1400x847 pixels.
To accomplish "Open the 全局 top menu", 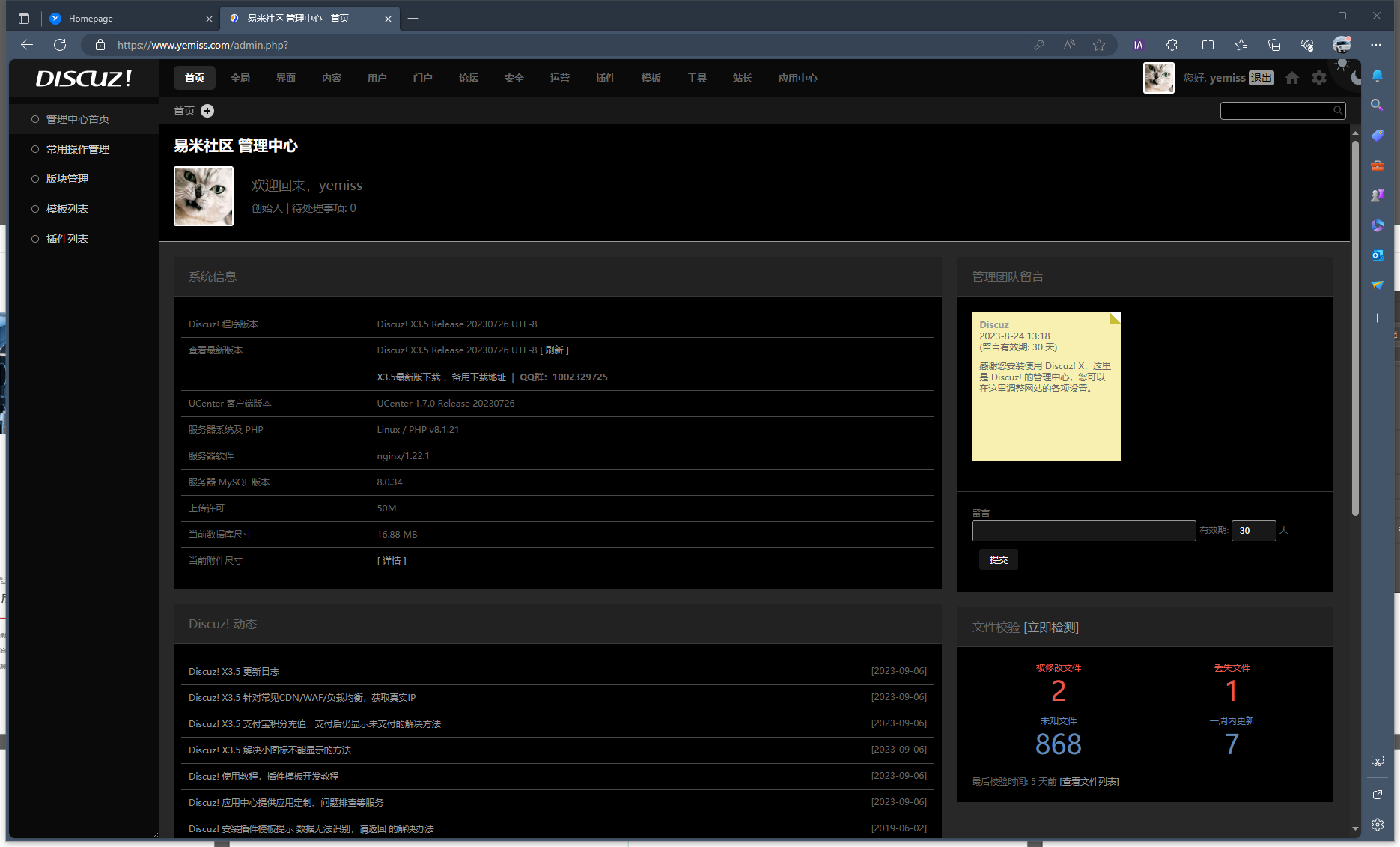I will pos(240,78).
